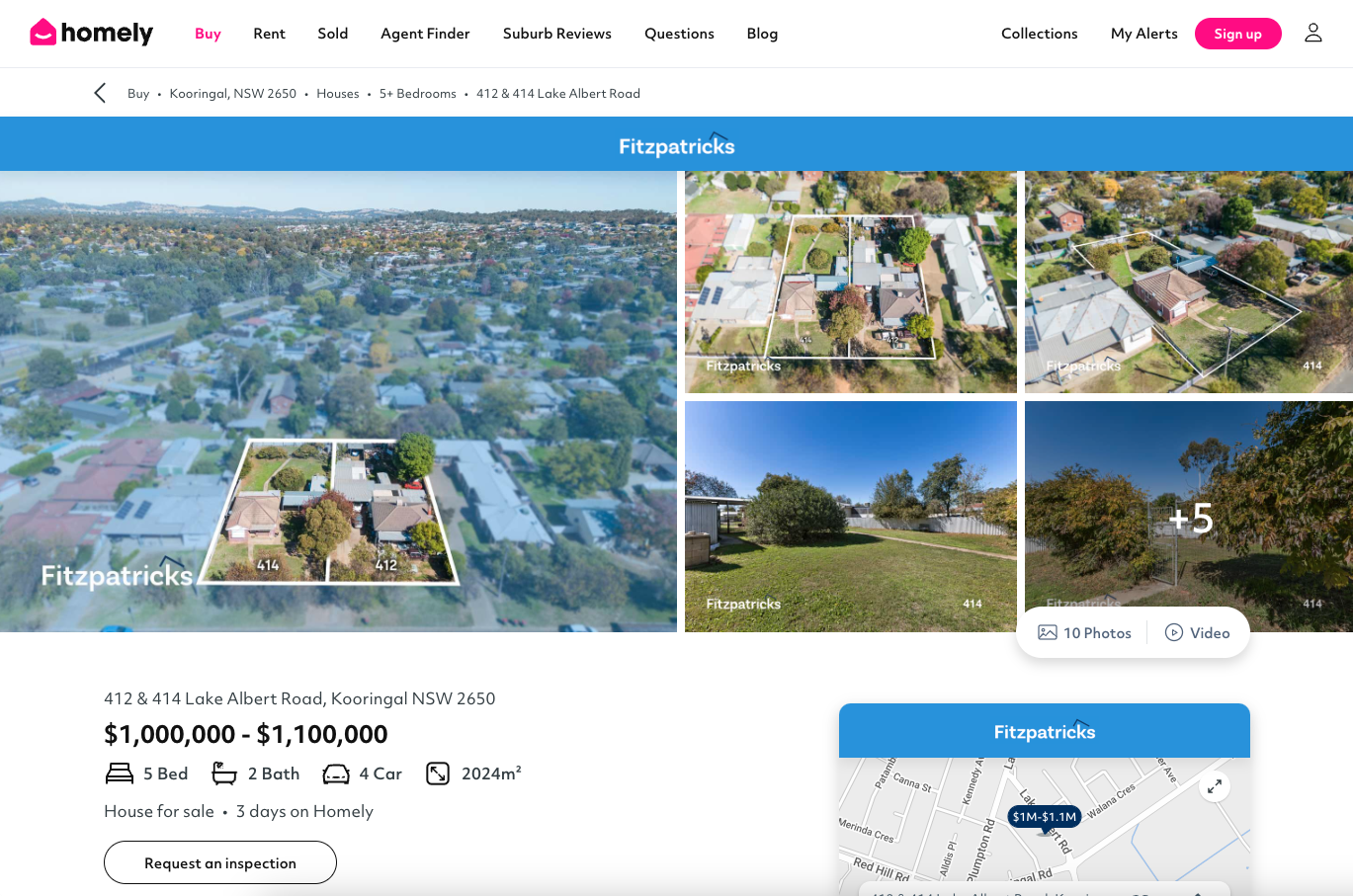Click the $1M-$1.1M map price marker

(x=1044, y=817)
